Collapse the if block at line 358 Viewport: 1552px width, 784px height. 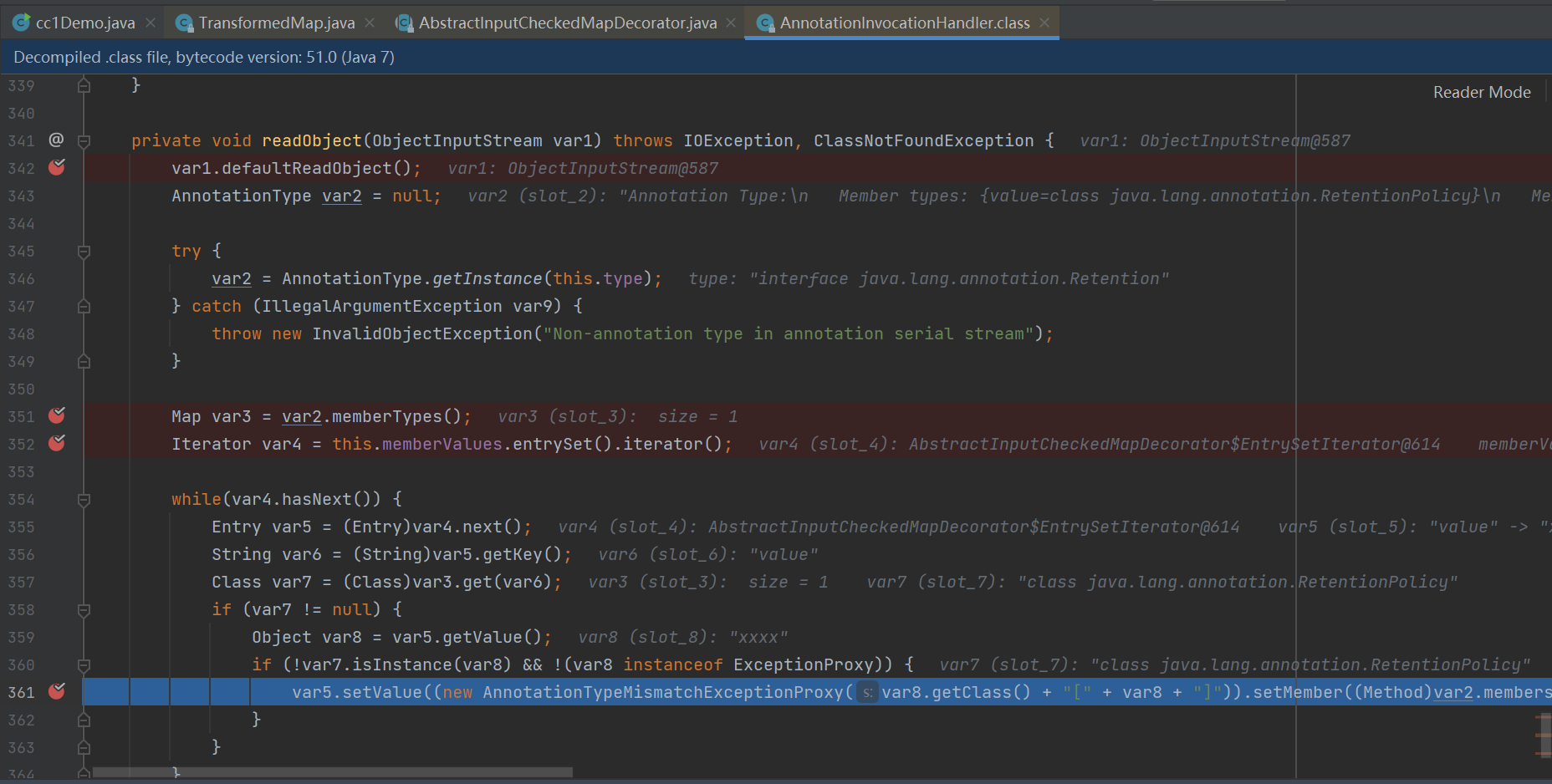pos(84,610)
